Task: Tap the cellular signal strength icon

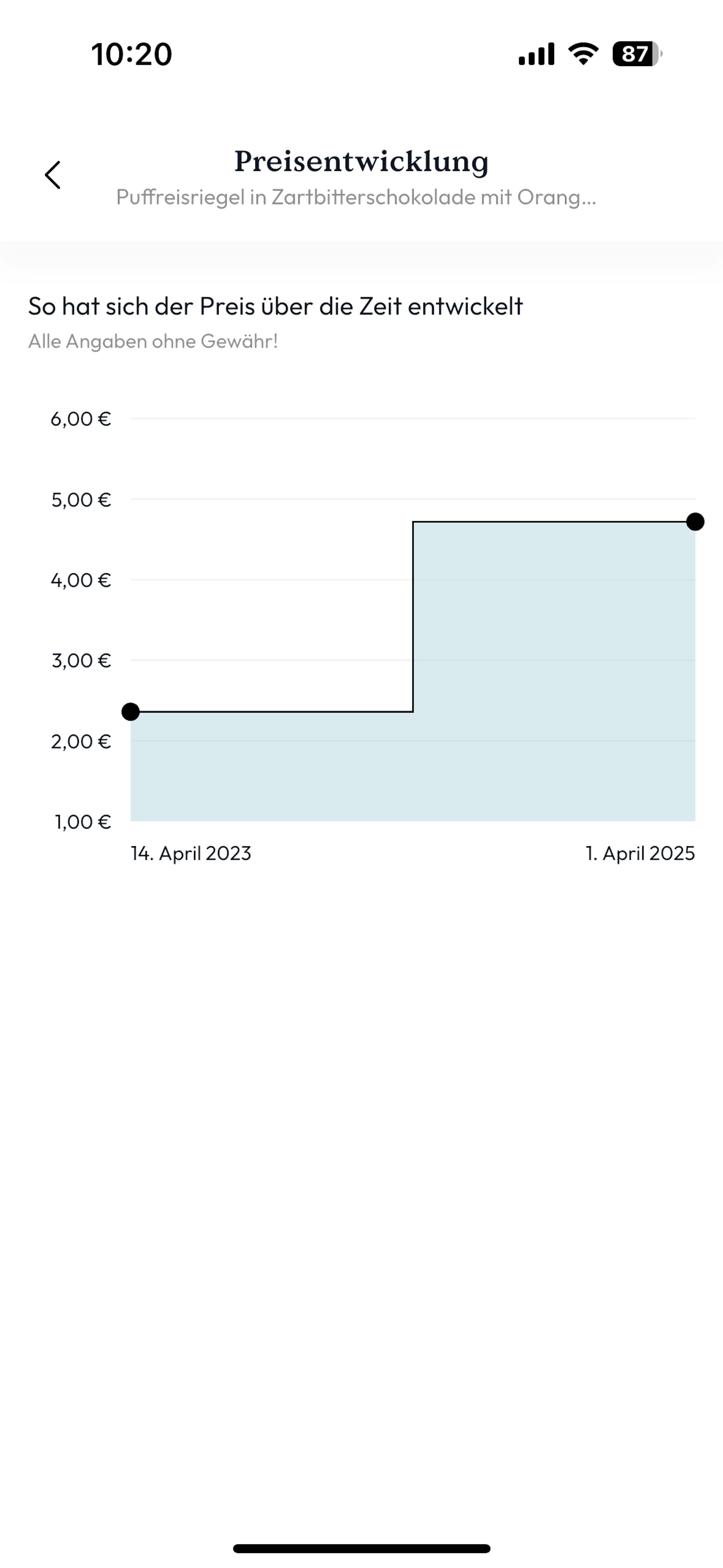Action: point(536,54)
